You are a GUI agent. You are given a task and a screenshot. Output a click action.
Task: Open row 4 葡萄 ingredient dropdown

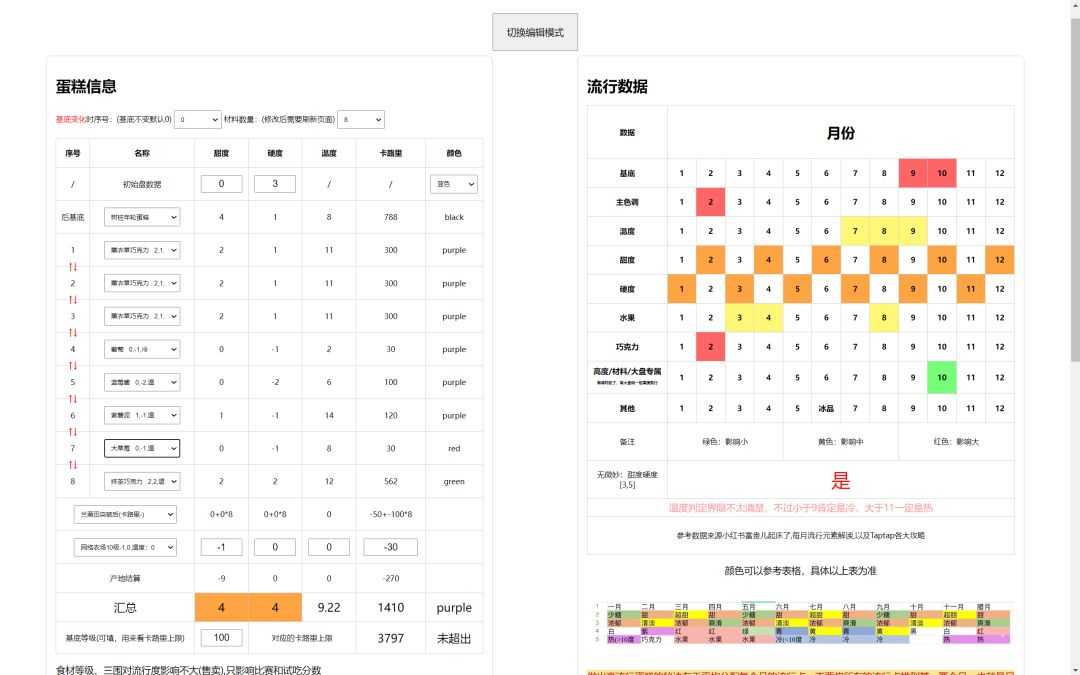pos(142,349)
